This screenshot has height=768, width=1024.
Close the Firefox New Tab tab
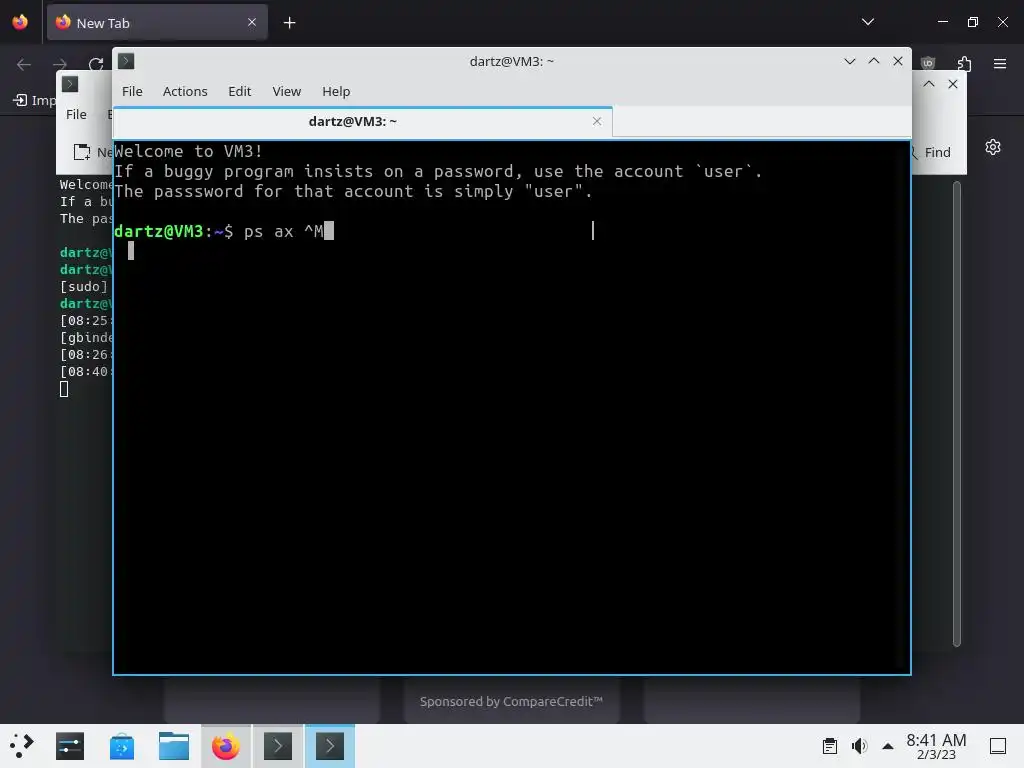(252, 23)
